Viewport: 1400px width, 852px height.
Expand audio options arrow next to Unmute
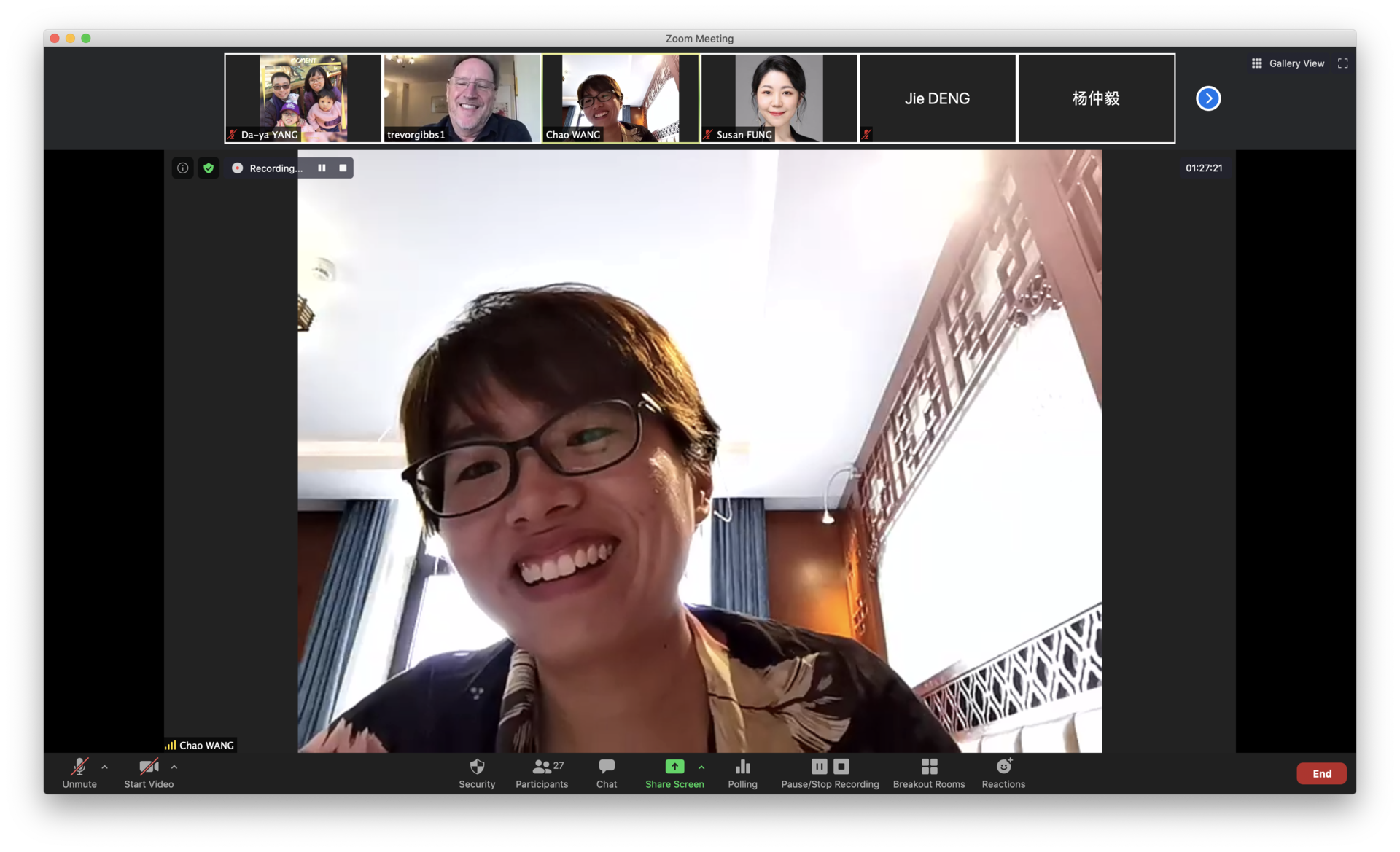105,767
